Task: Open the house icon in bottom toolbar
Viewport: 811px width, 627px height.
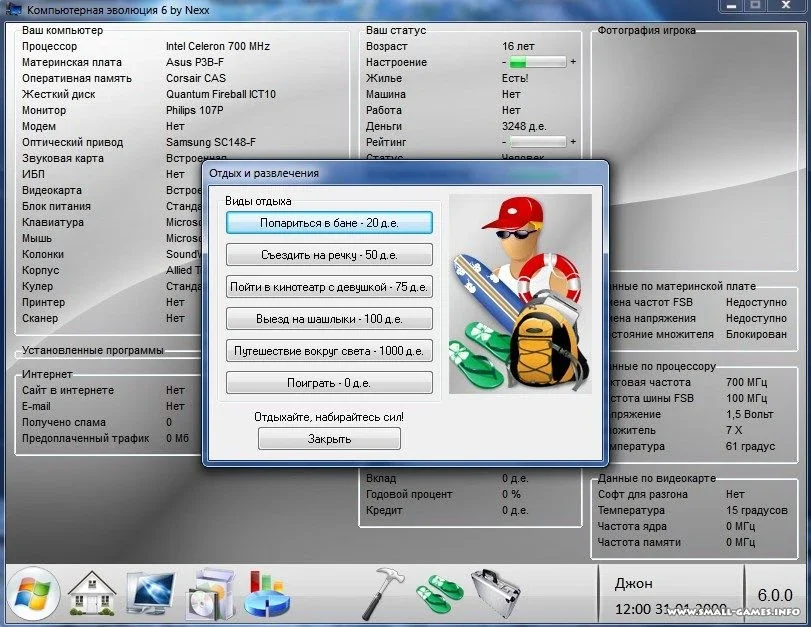Action: click(92, 592)
